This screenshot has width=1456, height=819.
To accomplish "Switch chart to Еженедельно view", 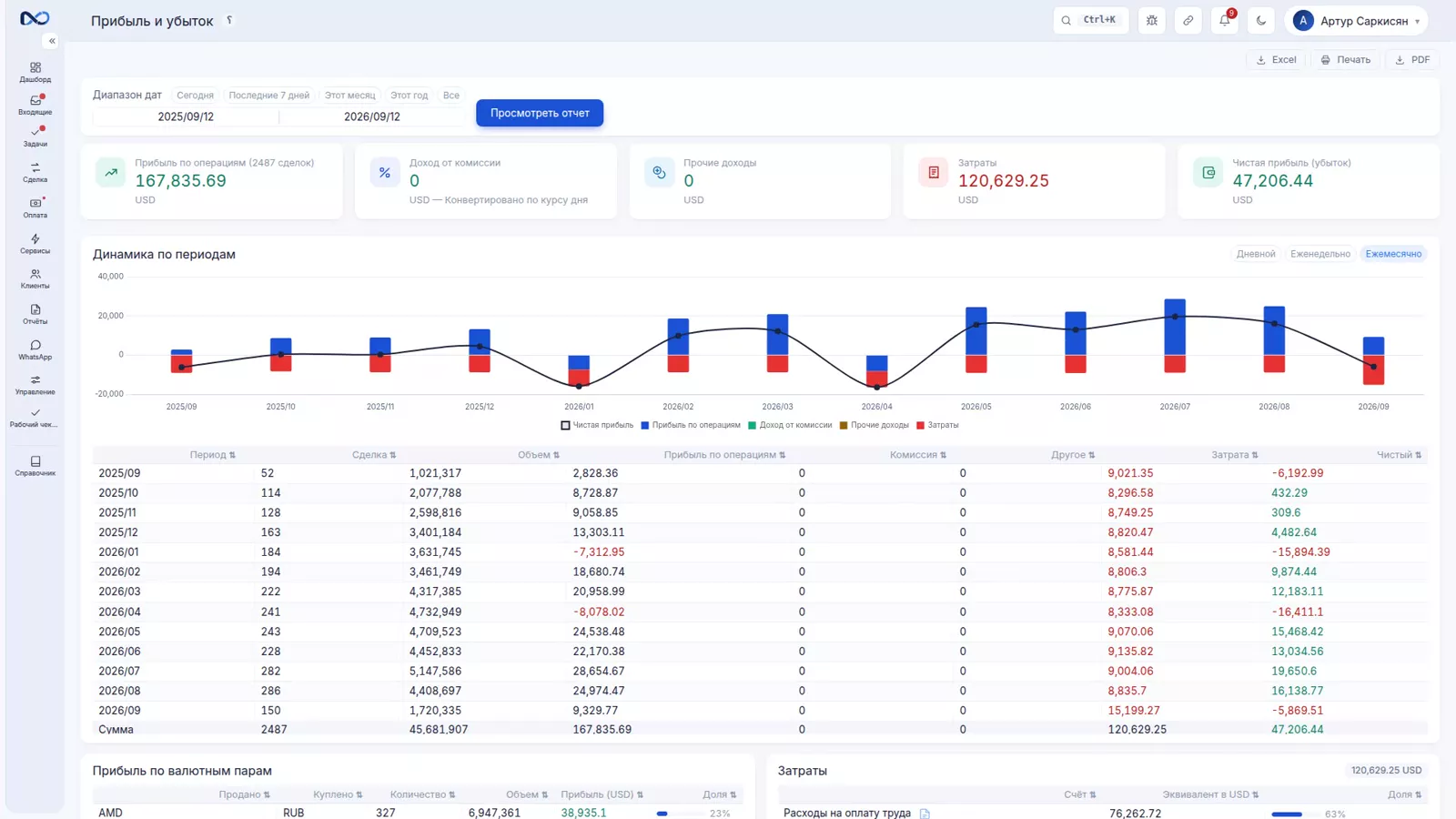I will (1319, 254).
